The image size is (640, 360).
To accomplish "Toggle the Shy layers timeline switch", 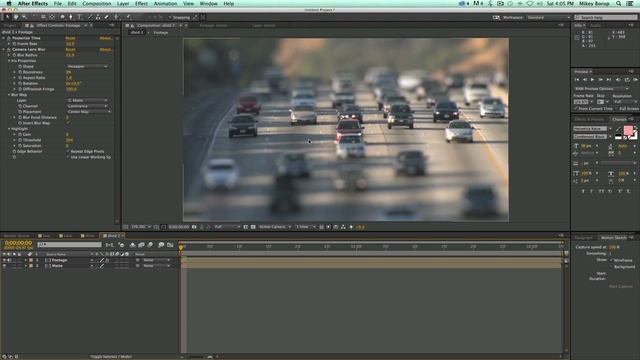I will click(132, 245).
